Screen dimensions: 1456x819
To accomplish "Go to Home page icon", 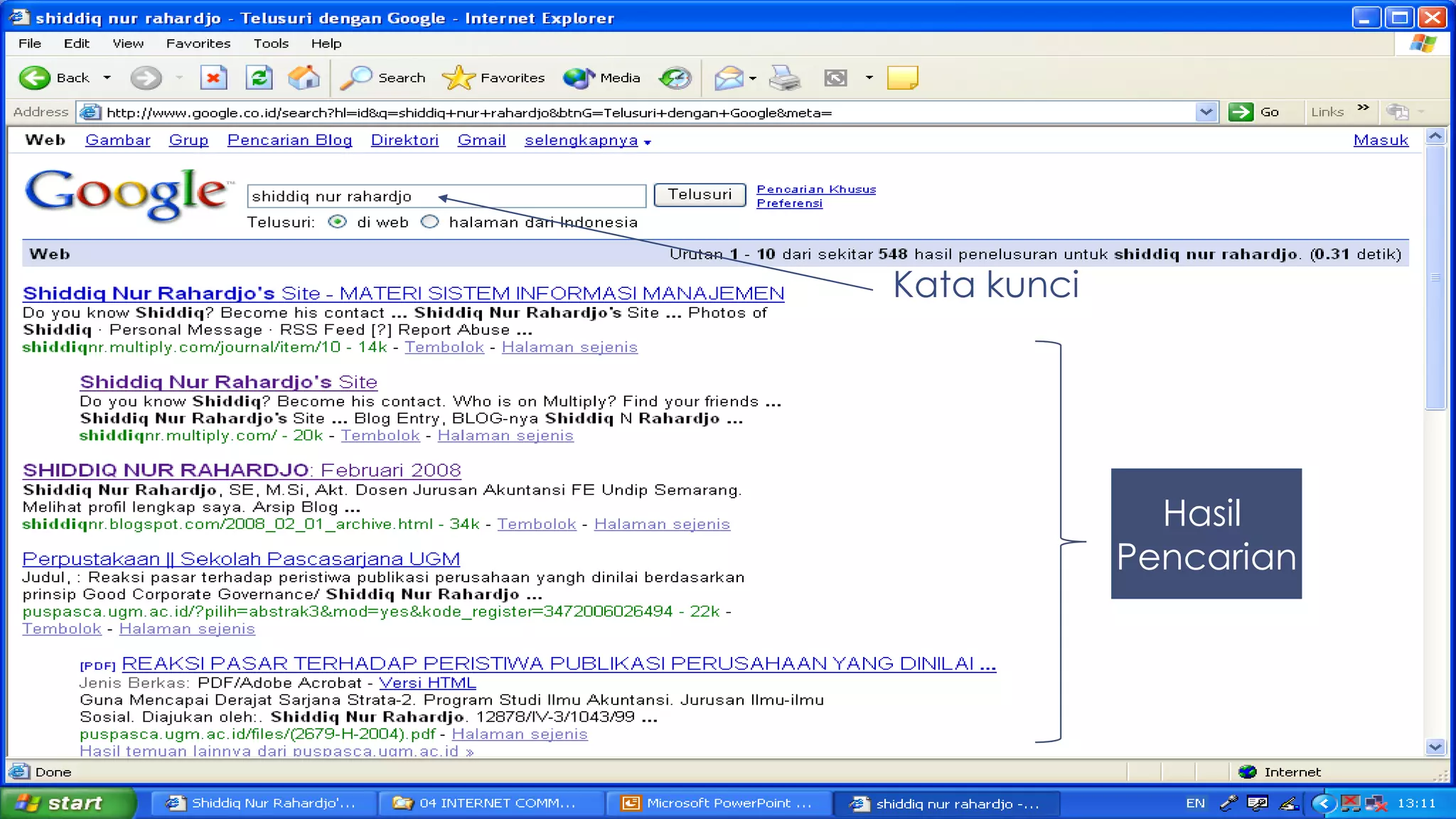I will pyautogui.click(x=304, y=77).
